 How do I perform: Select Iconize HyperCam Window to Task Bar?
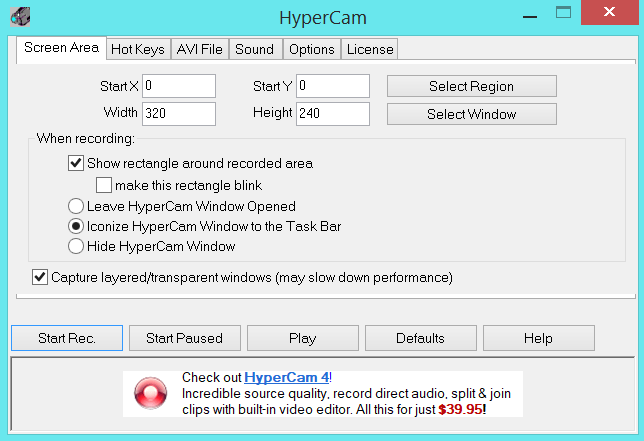[76, 226]
